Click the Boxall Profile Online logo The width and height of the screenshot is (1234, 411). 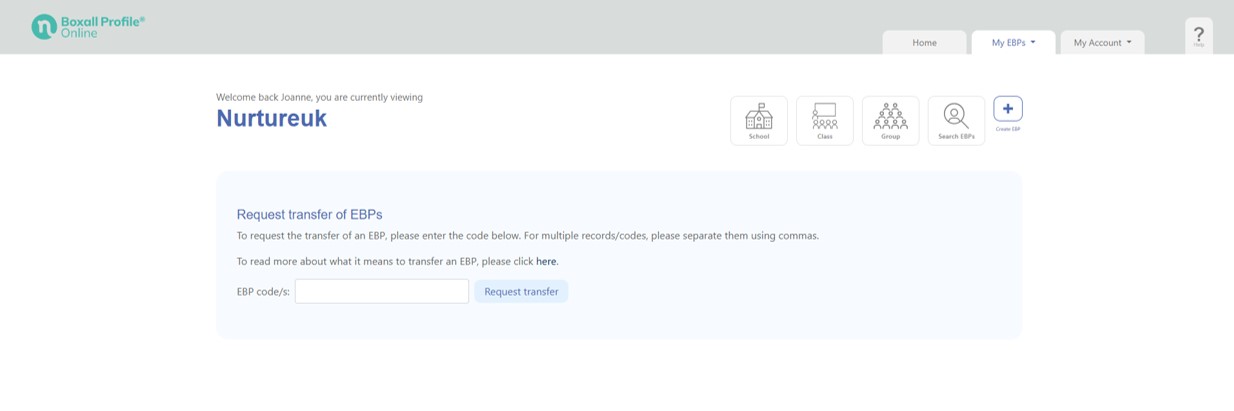(x=88, y=27)
